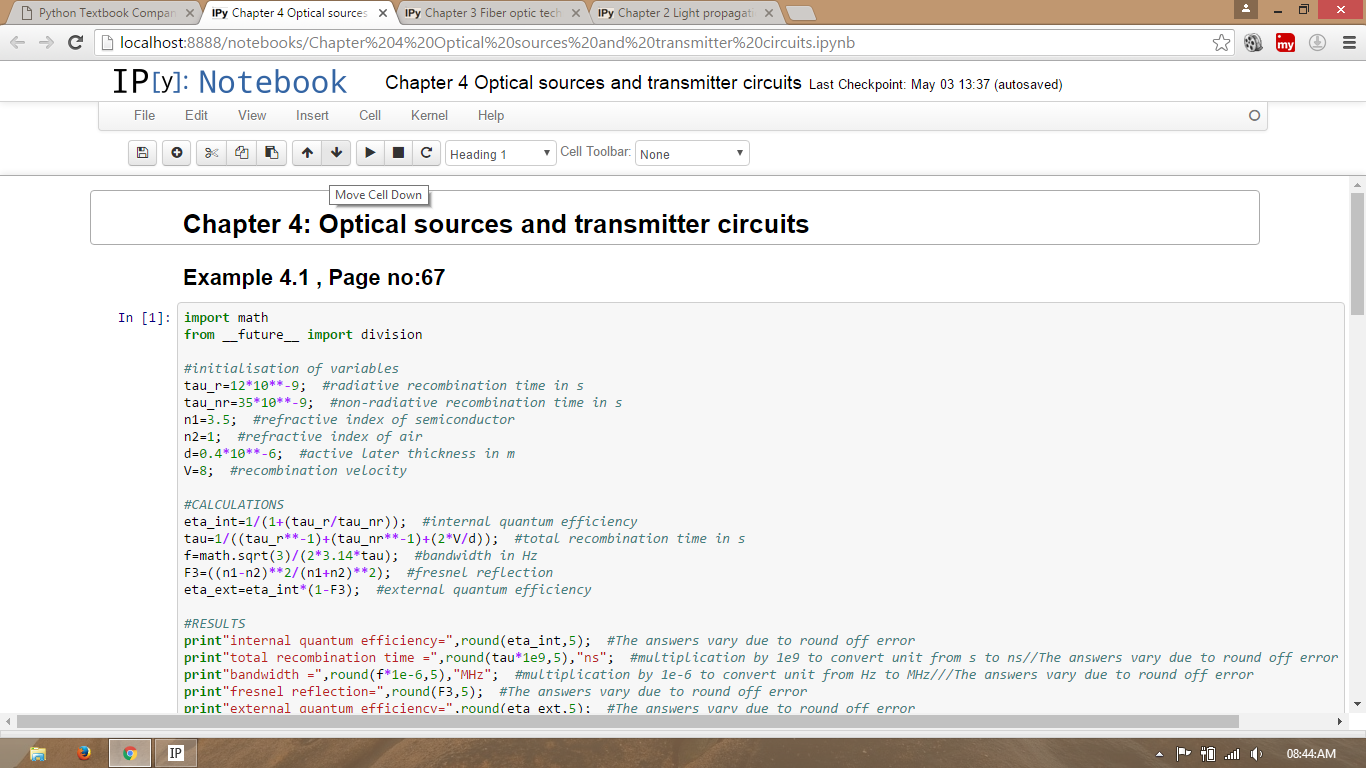Click the browser reload button
Image resolution: width=1366 pixels, height=768 pixels.
click(75, 43)
